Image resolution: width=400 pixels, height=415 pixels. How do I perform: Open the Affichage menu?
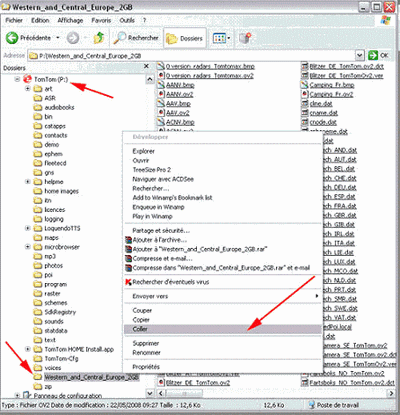(70, 20)
